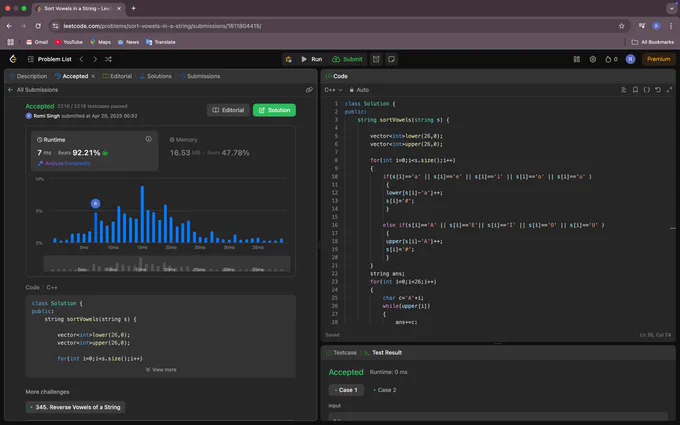Open Editorial button in submission result
The height and width of the screenshot is (425, 680).
point(228,110)
